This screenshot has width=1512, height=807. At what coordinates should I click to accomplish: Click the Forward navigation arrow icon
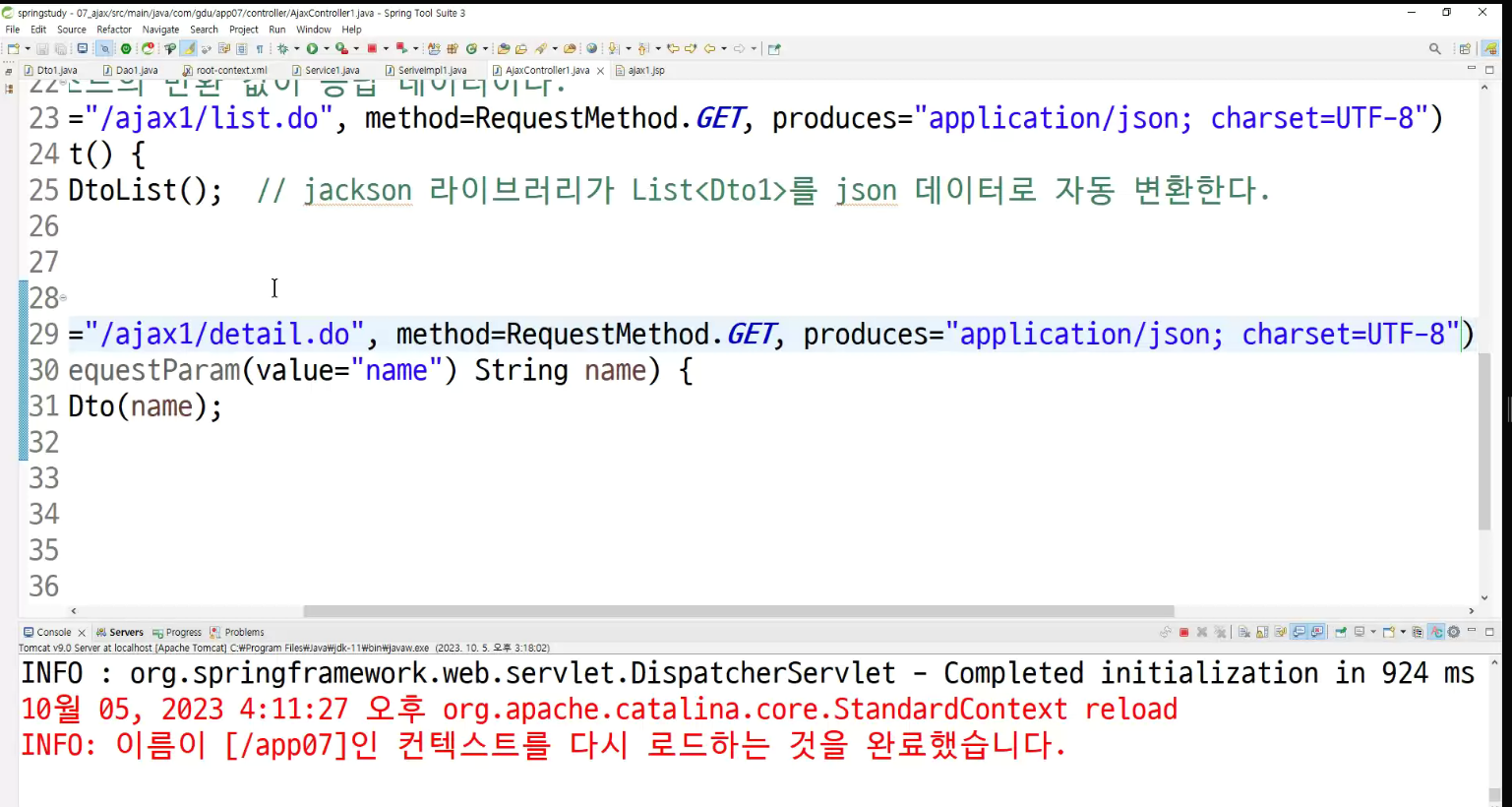click(x=739, y=48)
